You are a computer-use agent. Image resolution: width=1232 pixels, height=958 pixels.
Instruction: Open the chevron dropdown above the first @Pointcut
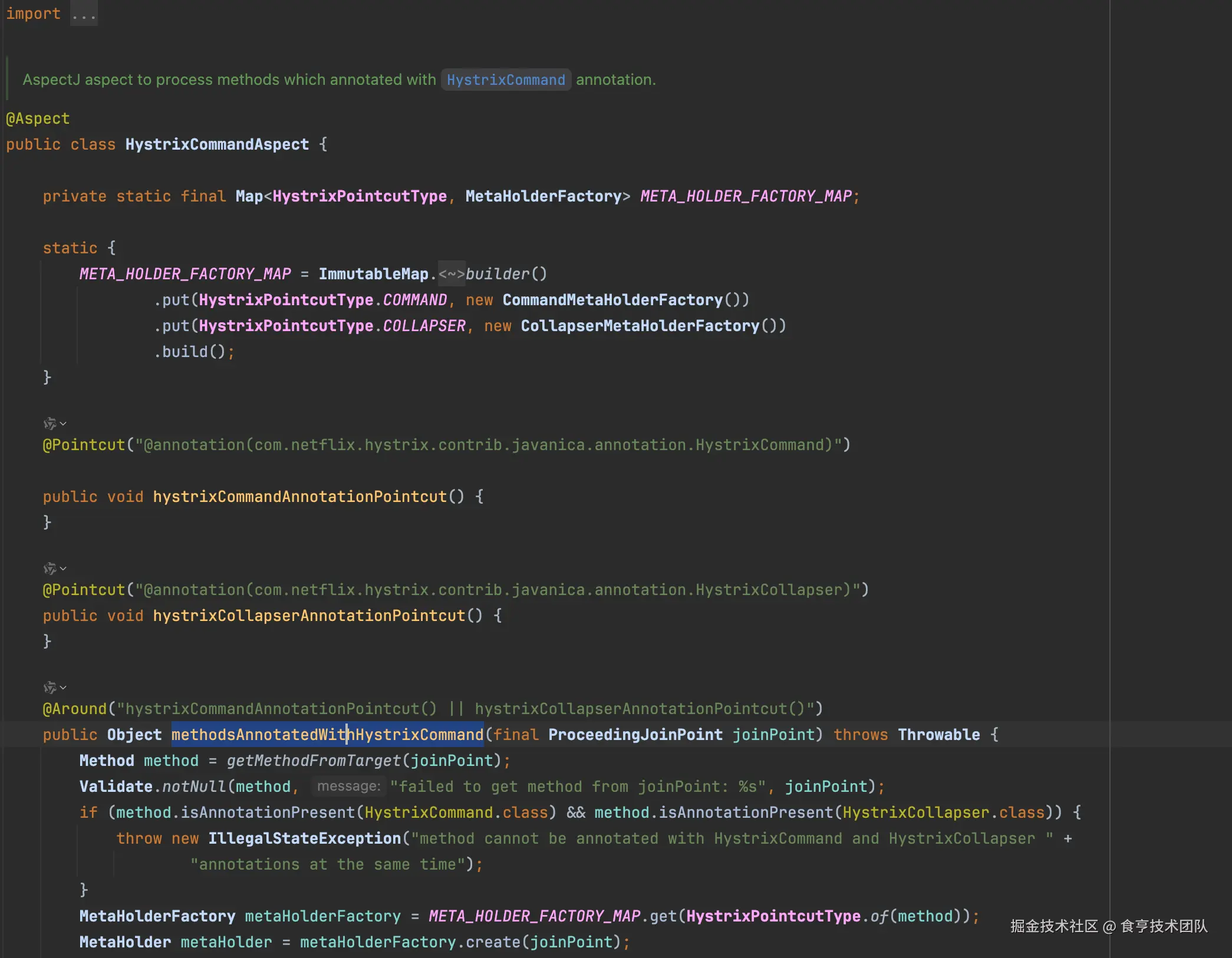point(63,424)
